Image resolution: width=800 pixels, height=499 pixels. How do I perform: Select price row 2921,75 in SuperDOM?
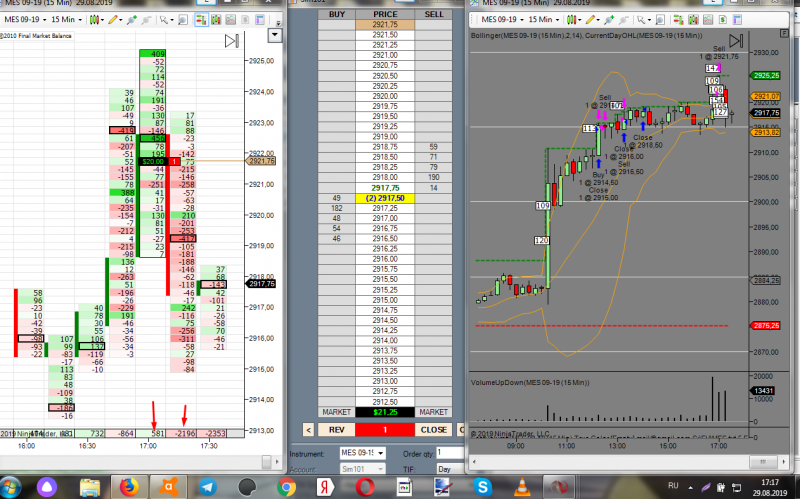(x=385, y=24)
